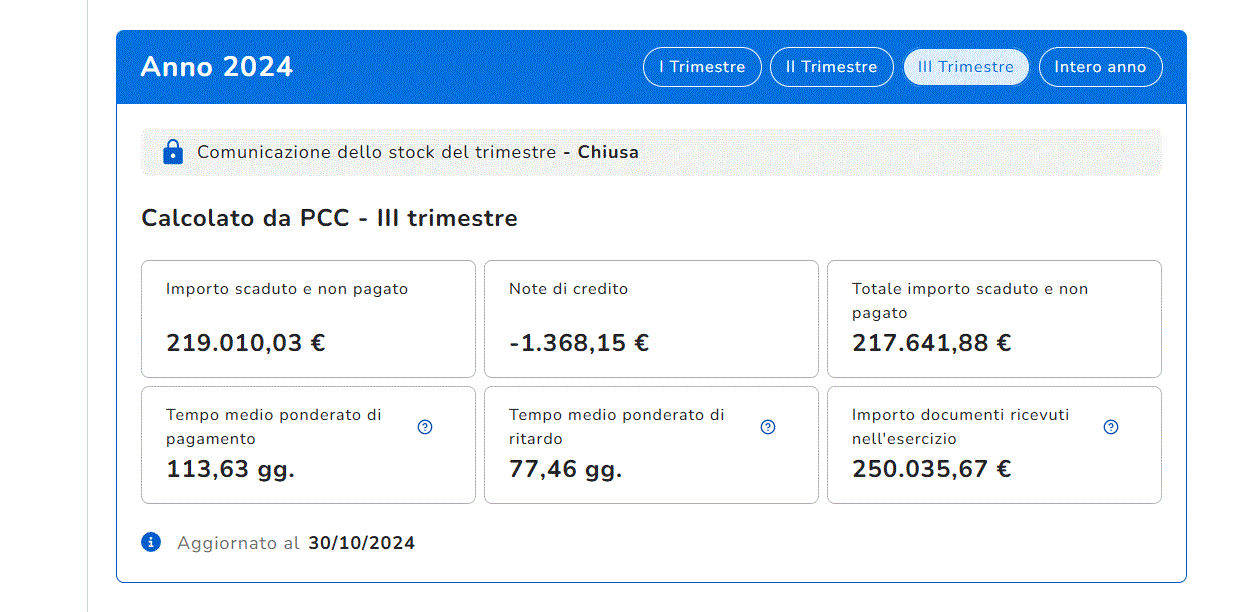Image resolution: width=1237 pixels, height=612 pixels.
Task: Click the info icon beside Aggiornato al
Action: (x=151, y=542)
